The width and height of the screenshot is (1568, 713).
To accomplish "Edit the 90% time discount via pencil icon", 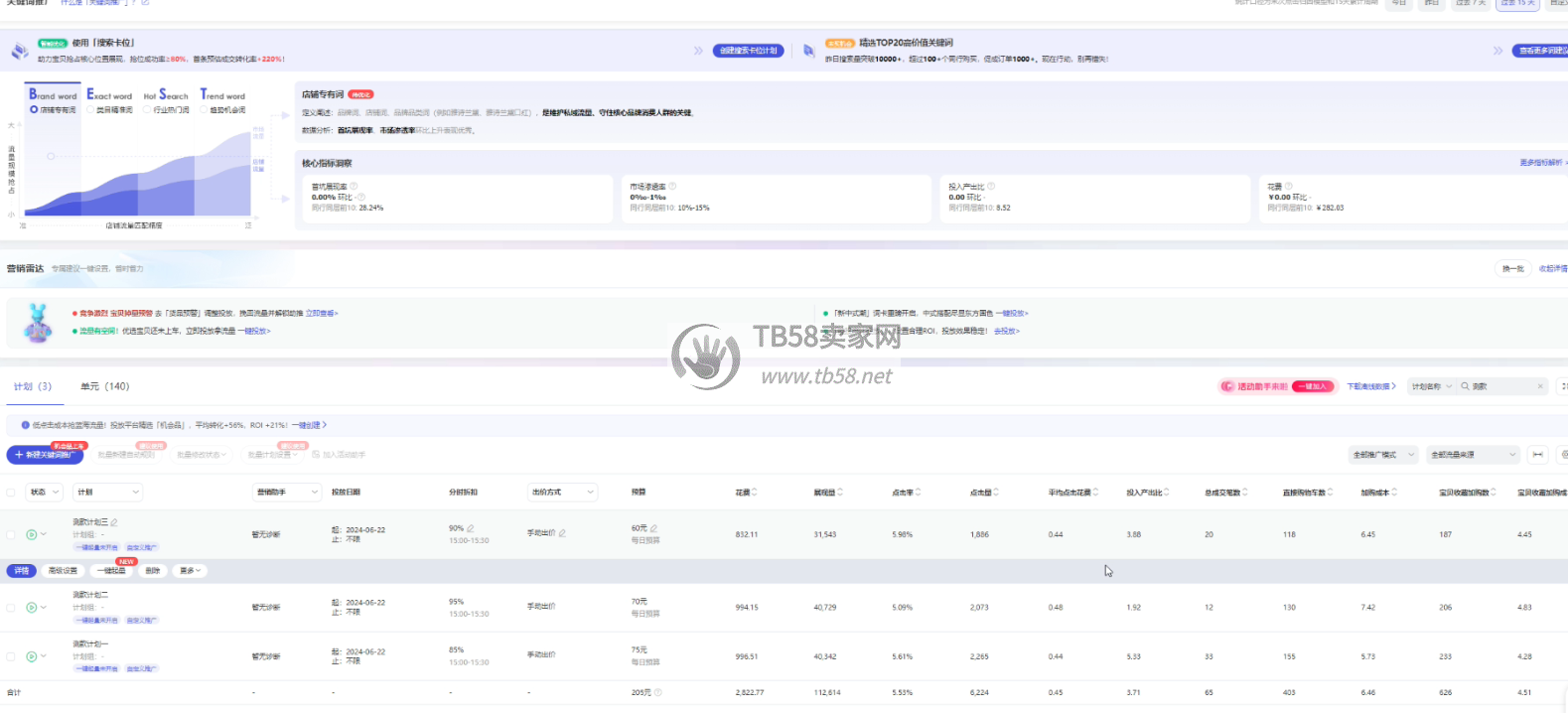I will pyautogui.click(x=470, y=528).
